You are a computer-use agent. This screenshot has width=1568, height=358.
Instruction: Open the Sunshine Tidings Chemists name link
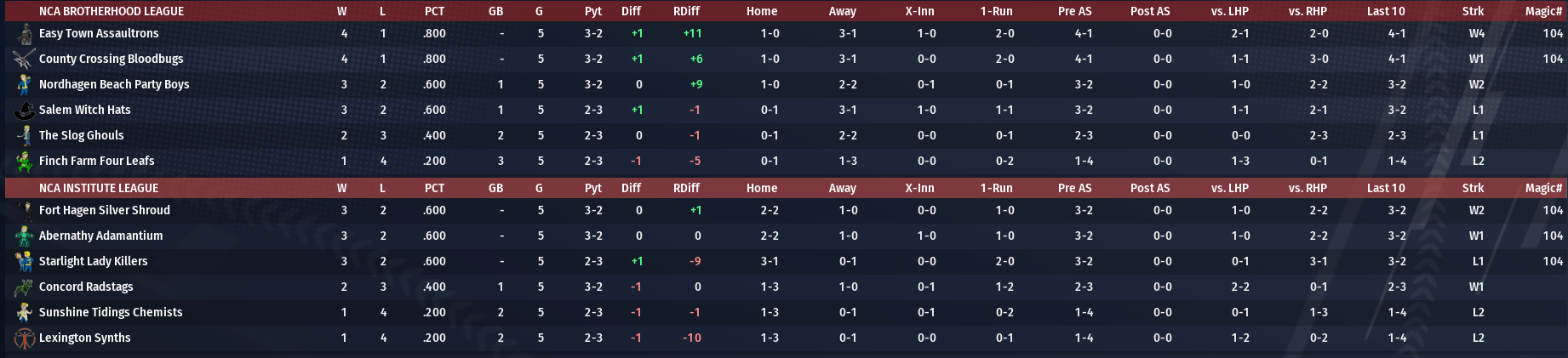[x=111, y=313]
